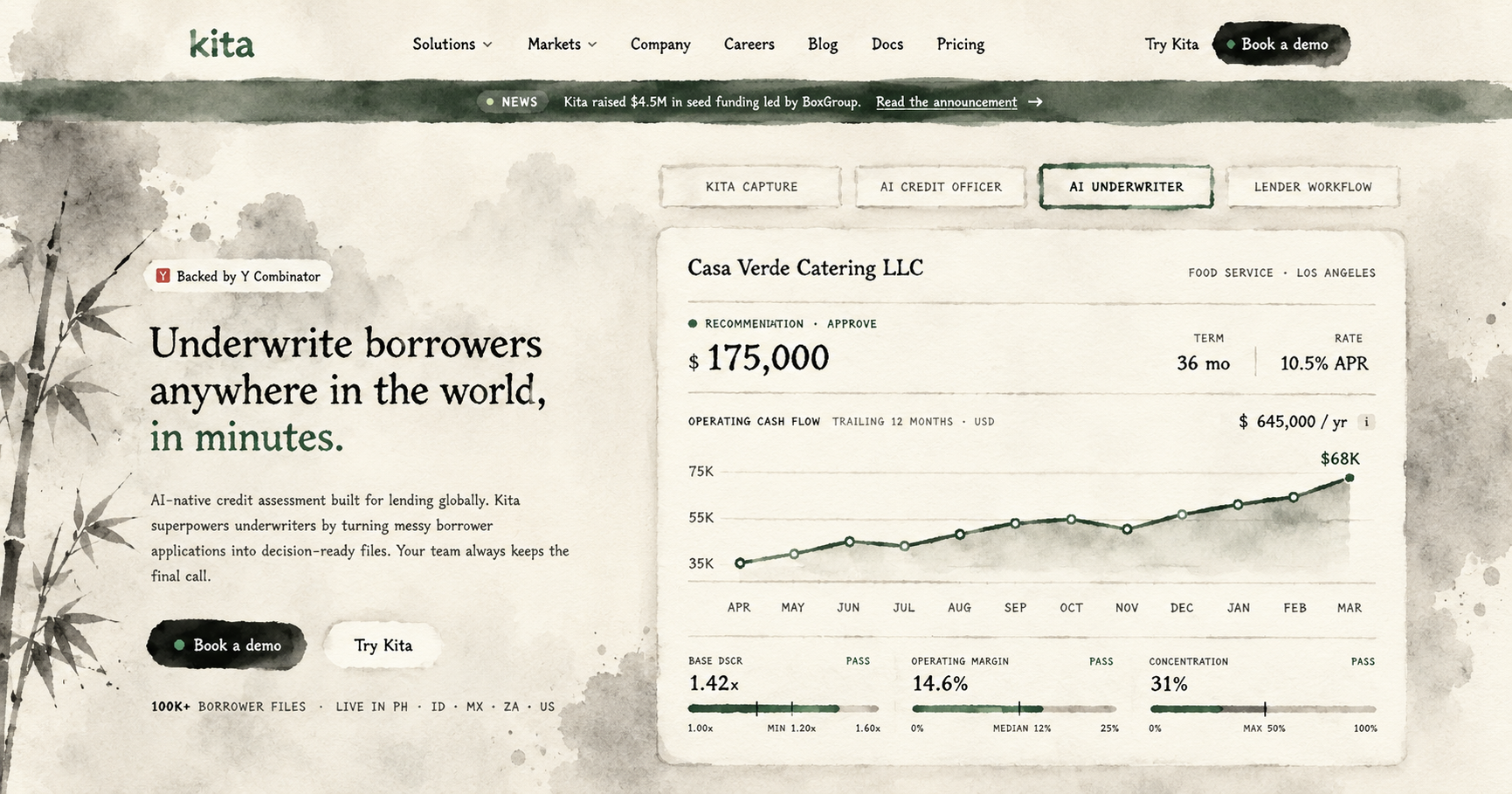Click the MIN 1.20x label
Screen dimensions: 1512x794
pyautogui.click(x=791, y=728)
